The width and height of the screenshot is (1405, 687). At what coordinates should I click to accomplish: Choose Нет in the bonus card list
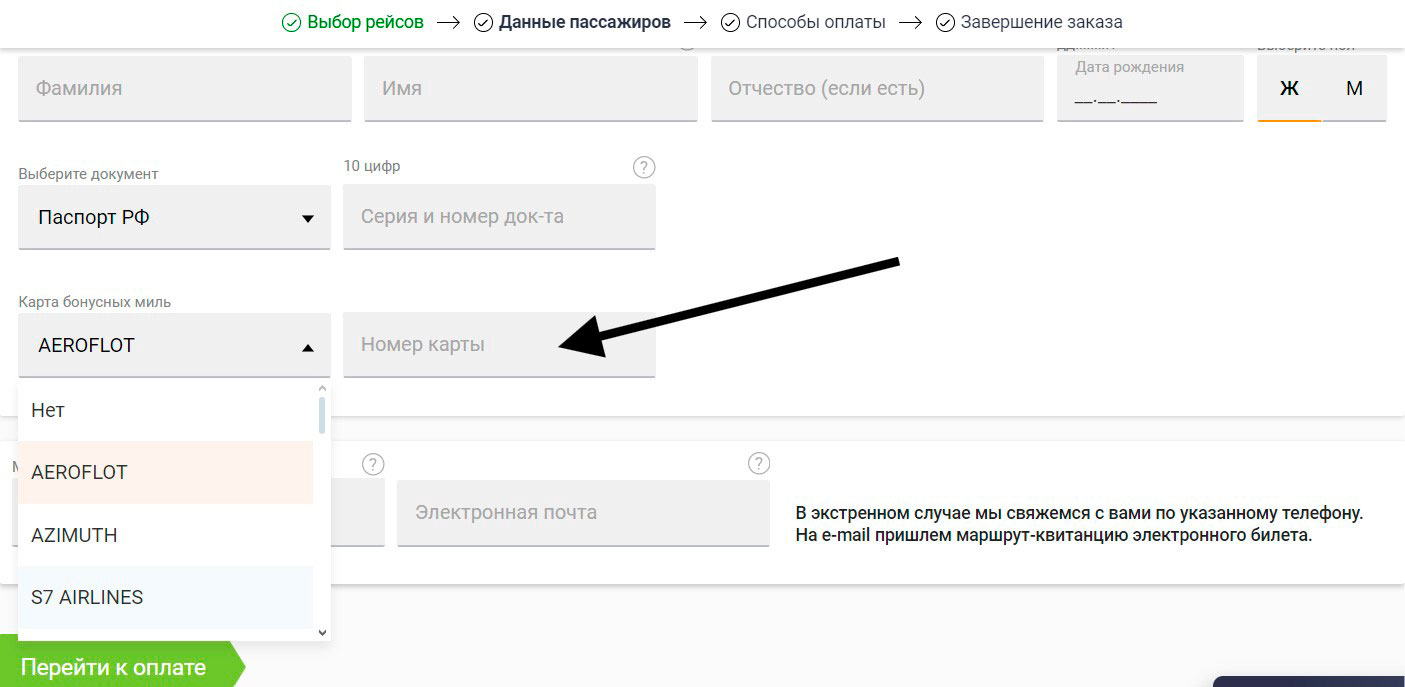165,410
